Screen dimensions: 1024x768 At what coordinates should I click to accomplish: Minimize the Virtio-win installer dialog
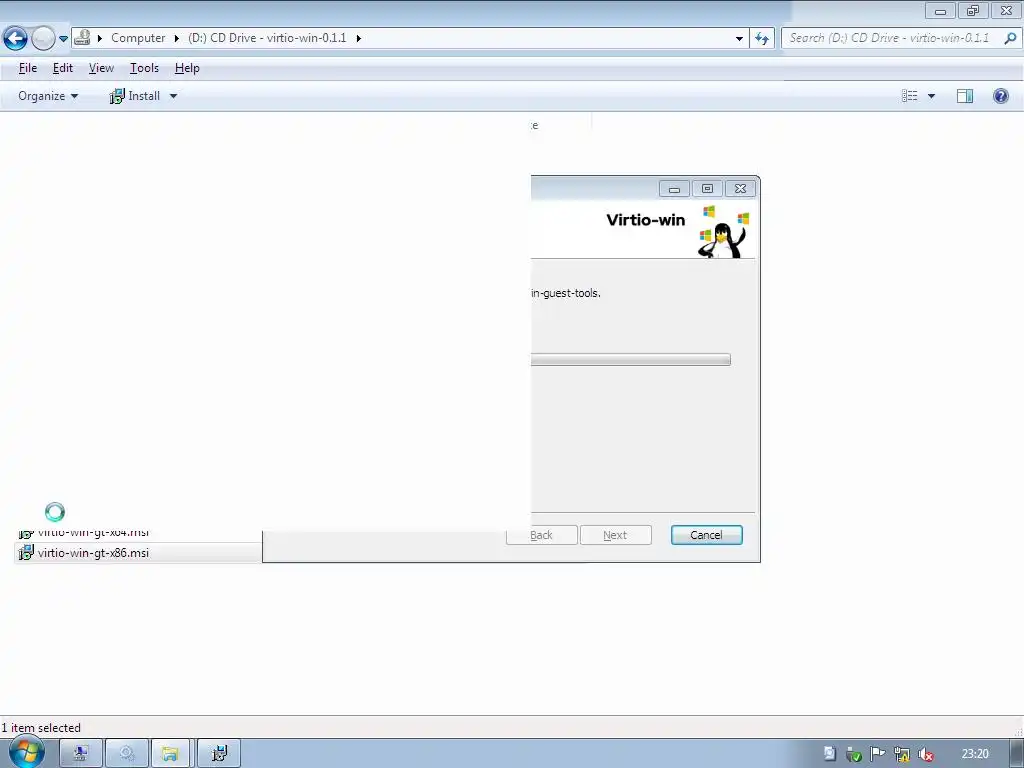point(674,189)
